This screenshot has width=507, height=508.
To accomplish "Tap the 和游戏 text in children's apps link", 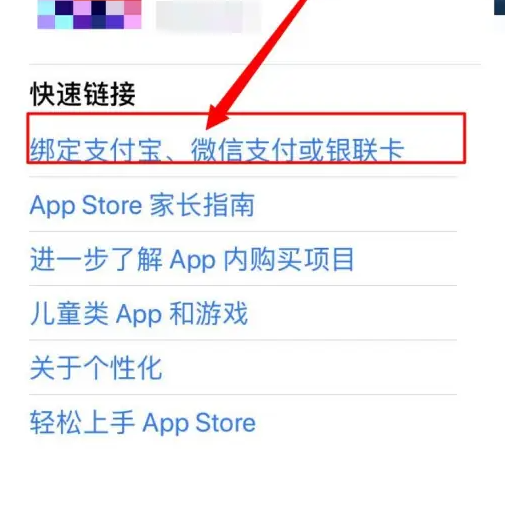I will point(209,313).
